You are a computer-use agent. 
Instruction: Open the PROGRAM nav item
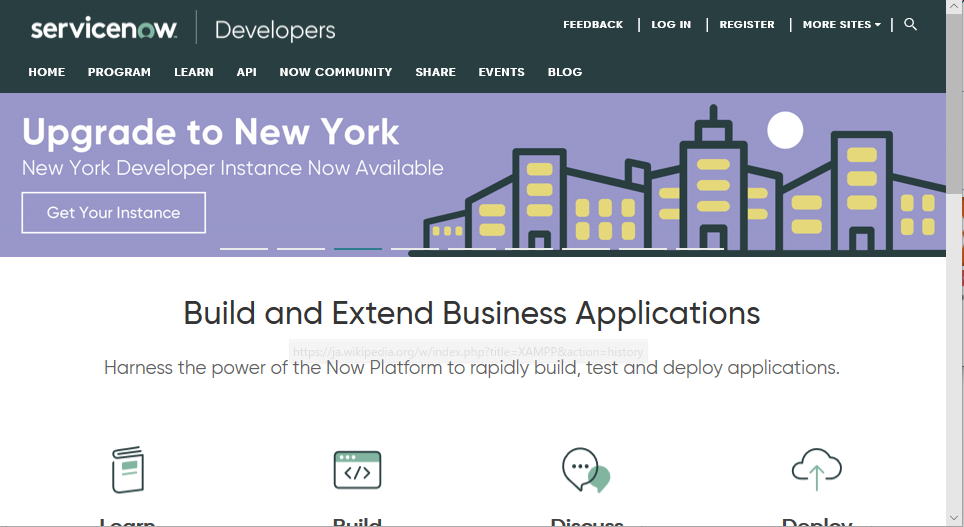click(119, 72)
